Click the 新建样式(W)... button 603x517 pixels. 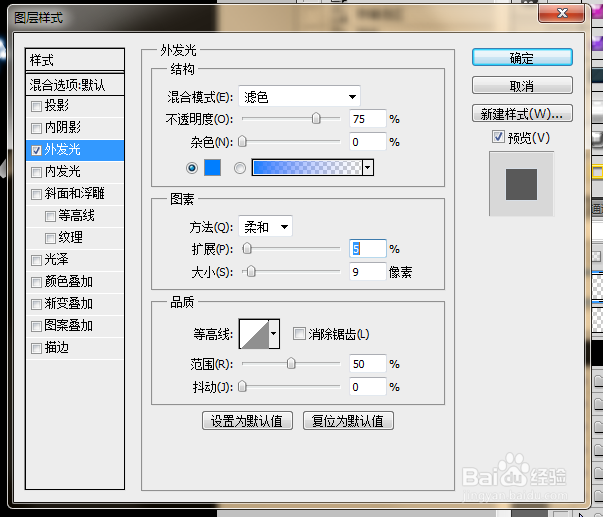tap(522, 113)
